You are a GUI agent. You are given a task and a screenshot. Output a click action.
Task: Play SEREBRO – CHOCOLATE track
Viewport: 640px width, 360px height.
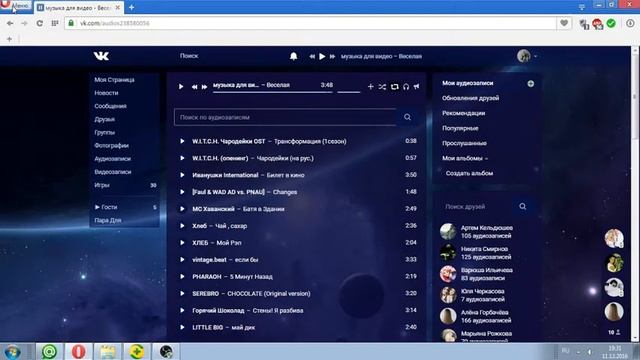pos(182,293)
